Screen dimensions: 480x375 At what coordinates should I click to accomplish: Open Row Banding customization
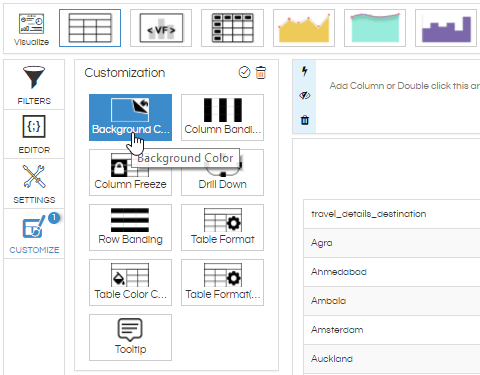[x=130, y=227]
